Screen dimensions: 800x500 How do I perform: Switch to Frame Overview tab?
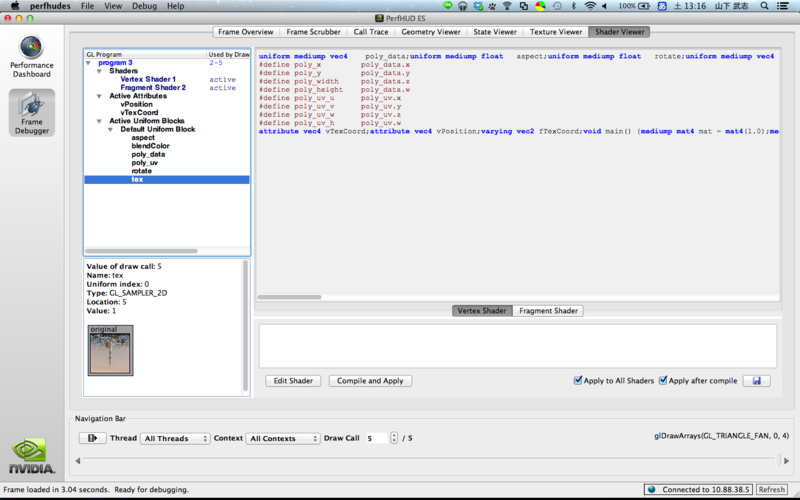pos(246,32)
